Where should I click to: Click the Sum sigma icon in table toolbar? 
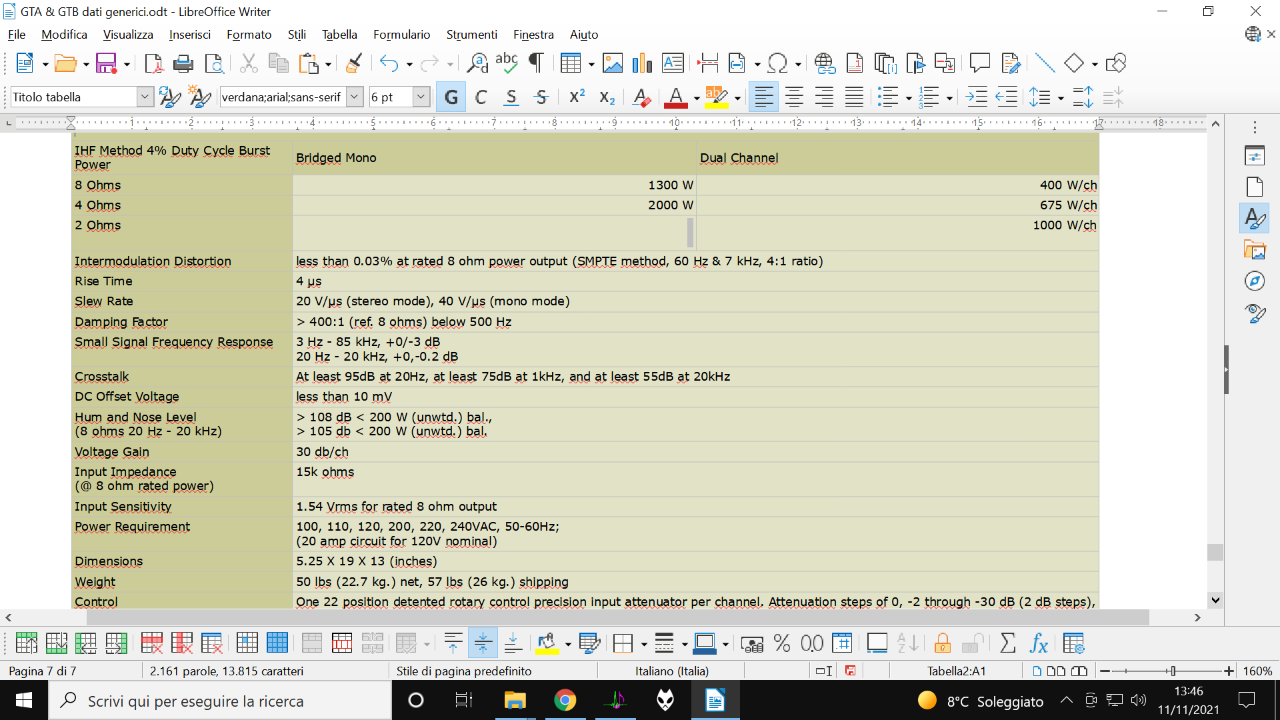coord(1008,643)
